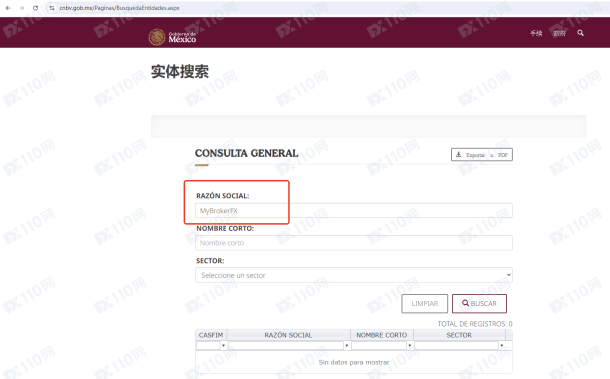Focus the Sector filter text box

pyautogui.click(x=457, y=346)
